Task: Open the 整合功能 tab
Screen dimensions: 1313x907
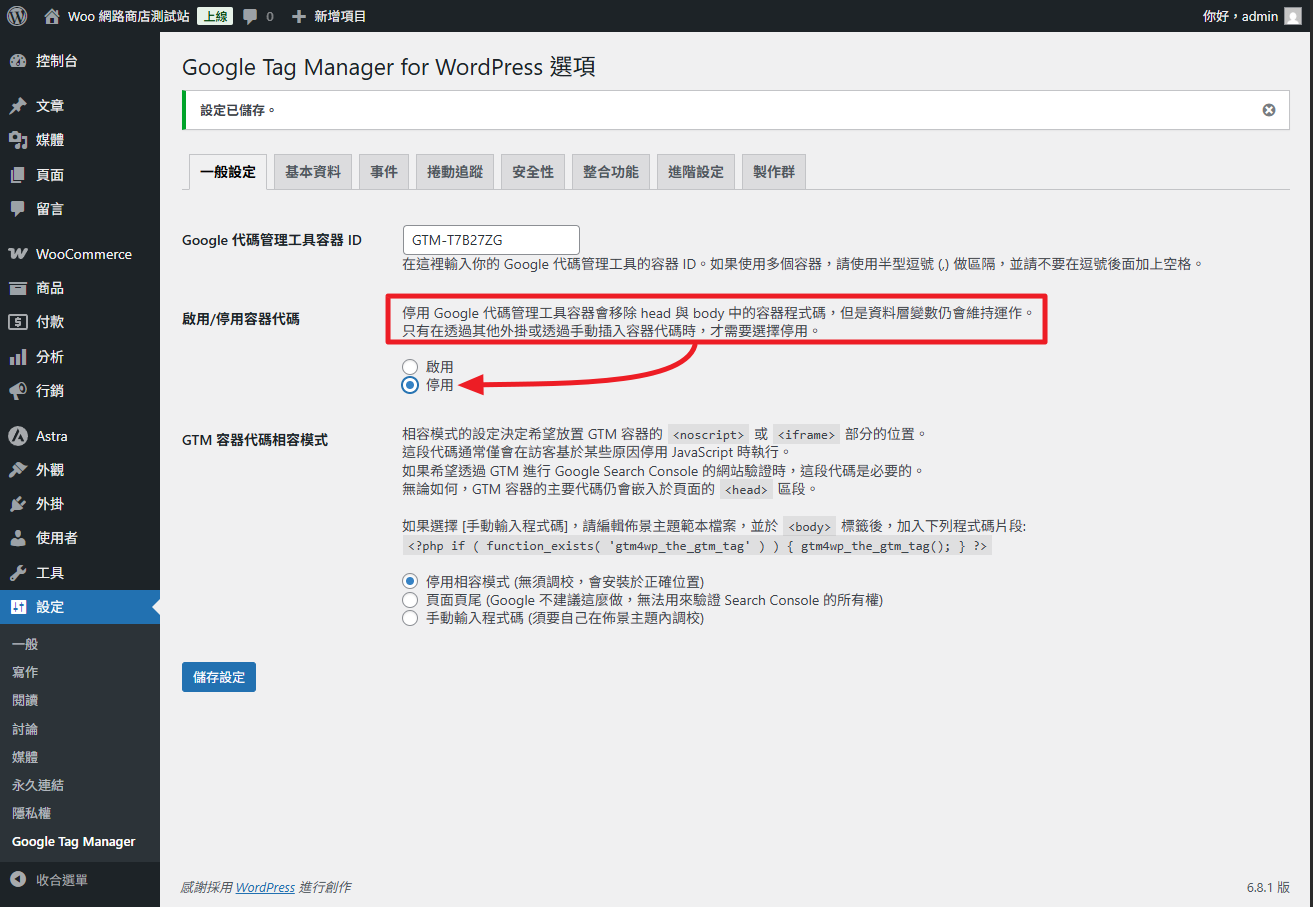Action: click(611, 172)
